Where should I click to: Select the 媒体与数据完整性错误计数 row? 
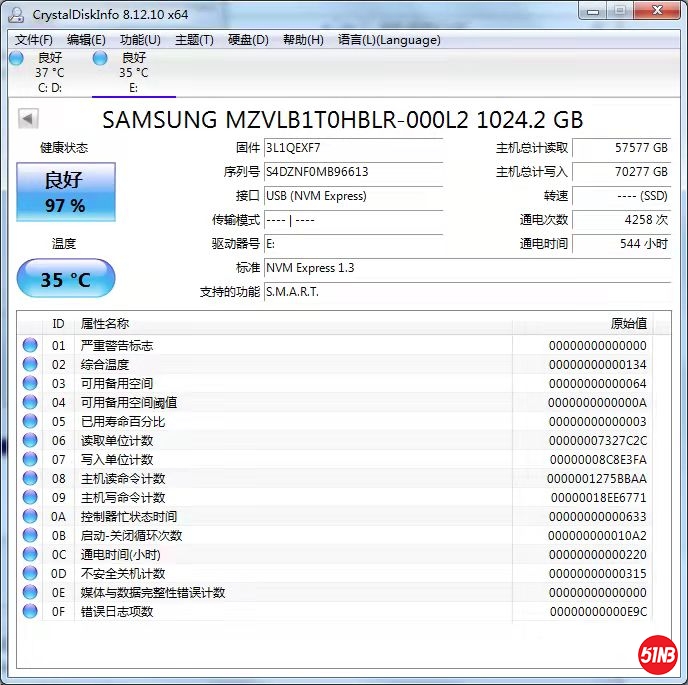click(x=335, y=592)
